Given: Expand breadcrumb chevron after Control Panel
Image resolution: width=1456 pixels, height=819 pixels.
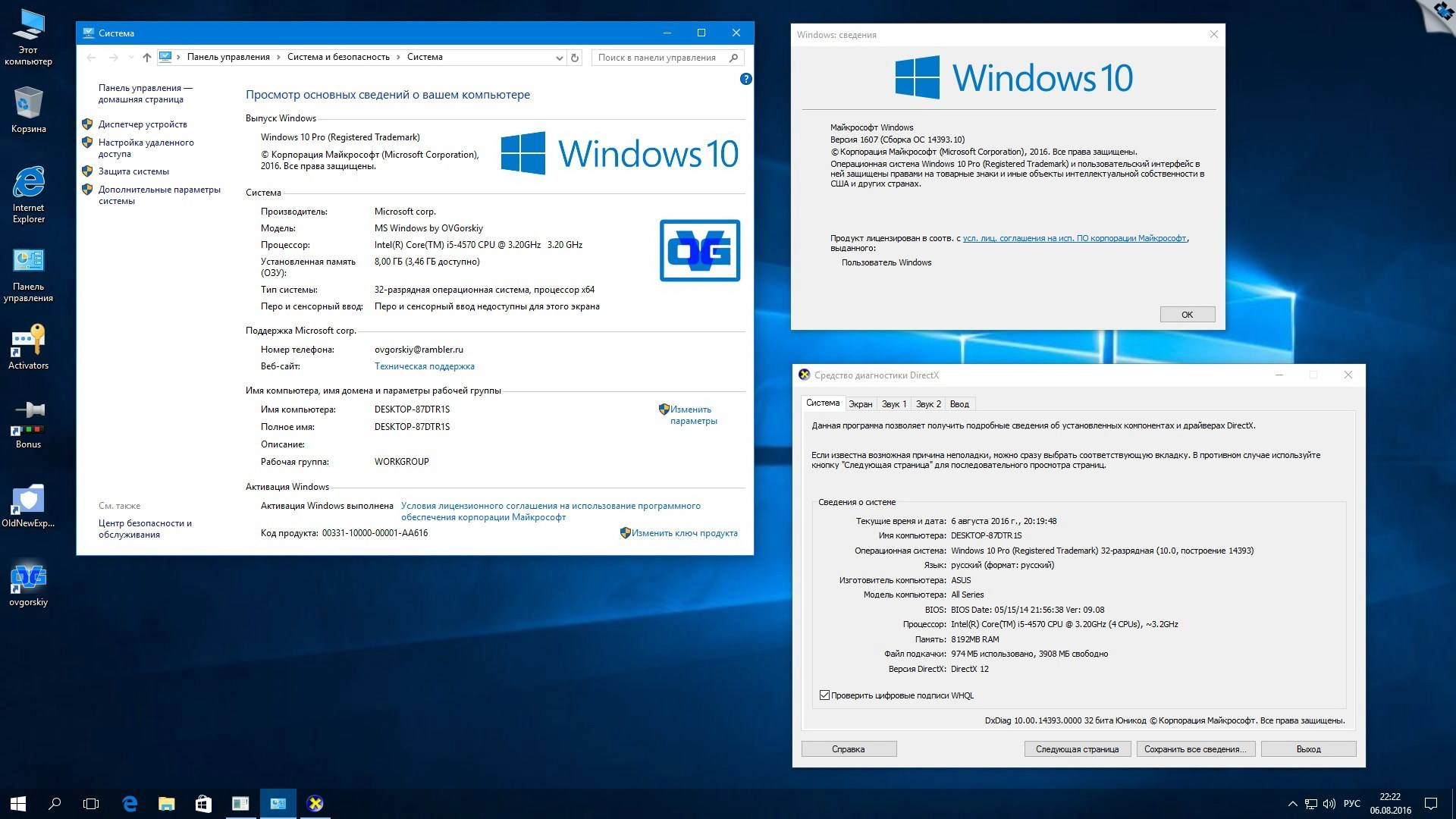Looking at the screenshot, I should 278,57.
